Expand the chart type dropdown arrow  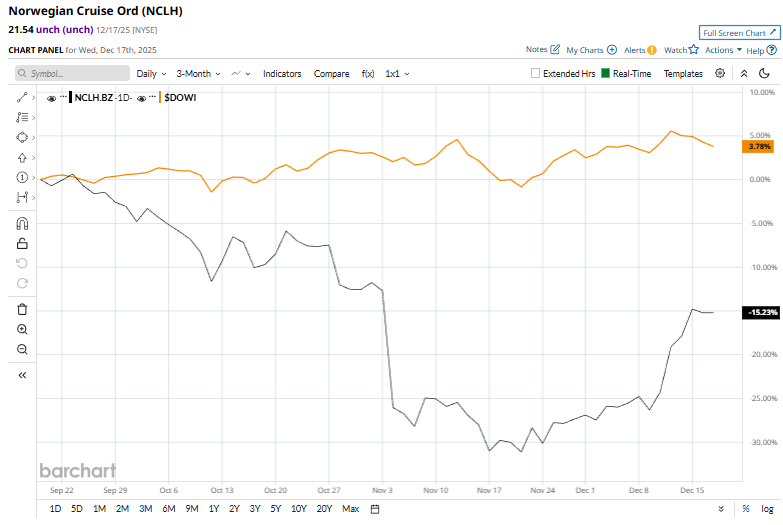pyautogui.click(x=248, y=74)
